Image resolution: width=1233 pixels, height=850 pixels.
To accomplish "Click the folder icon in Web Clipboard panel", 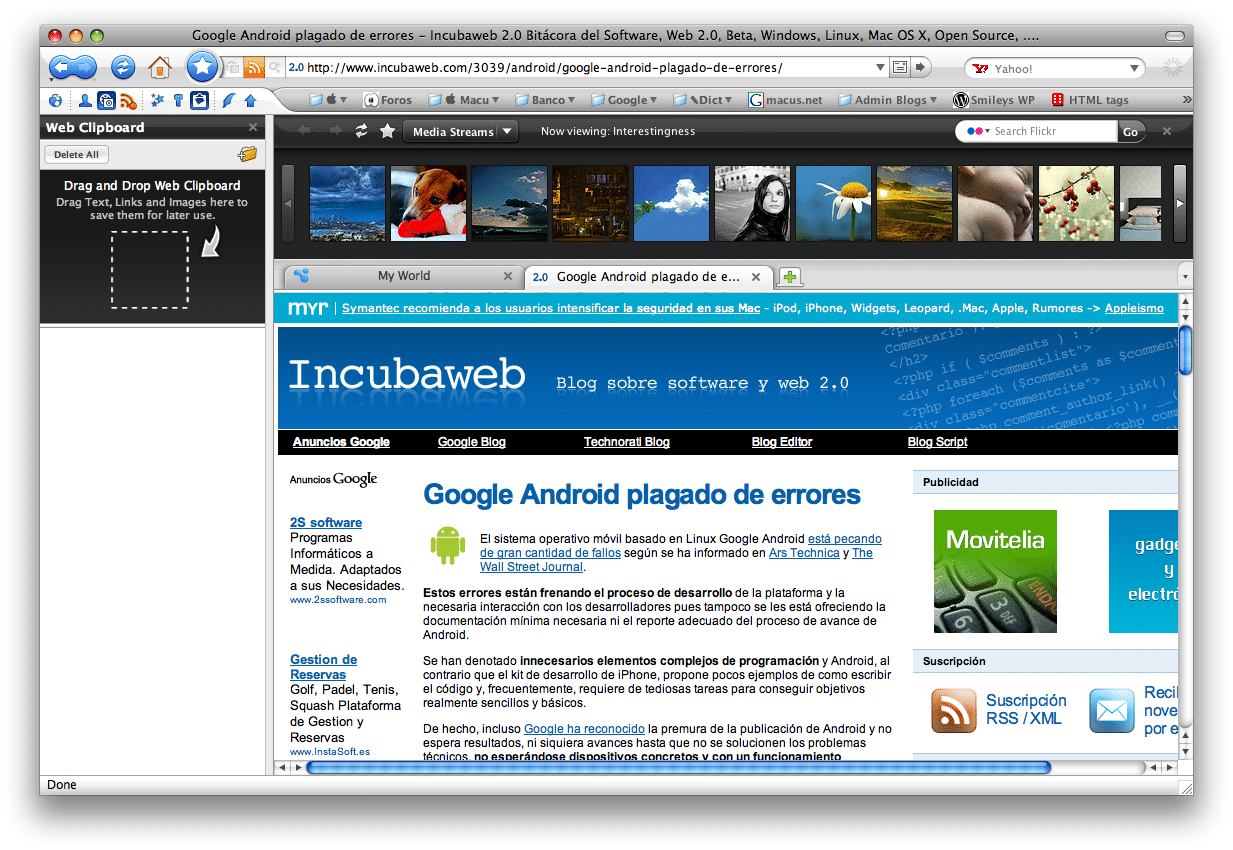I will coord(247,154).
